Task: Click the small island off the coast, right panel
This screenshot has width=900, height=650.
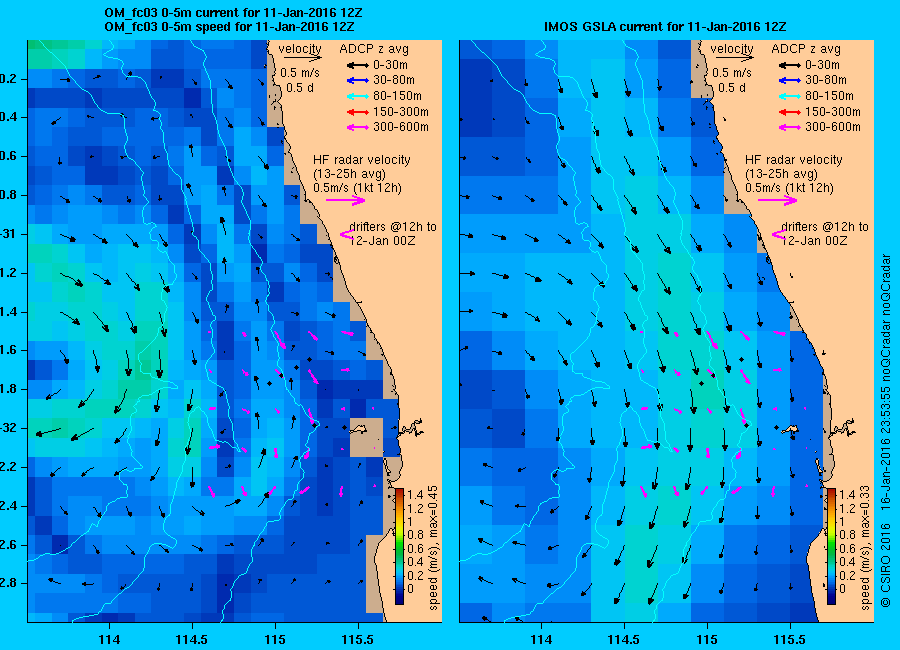Action: tap(790, 429)
